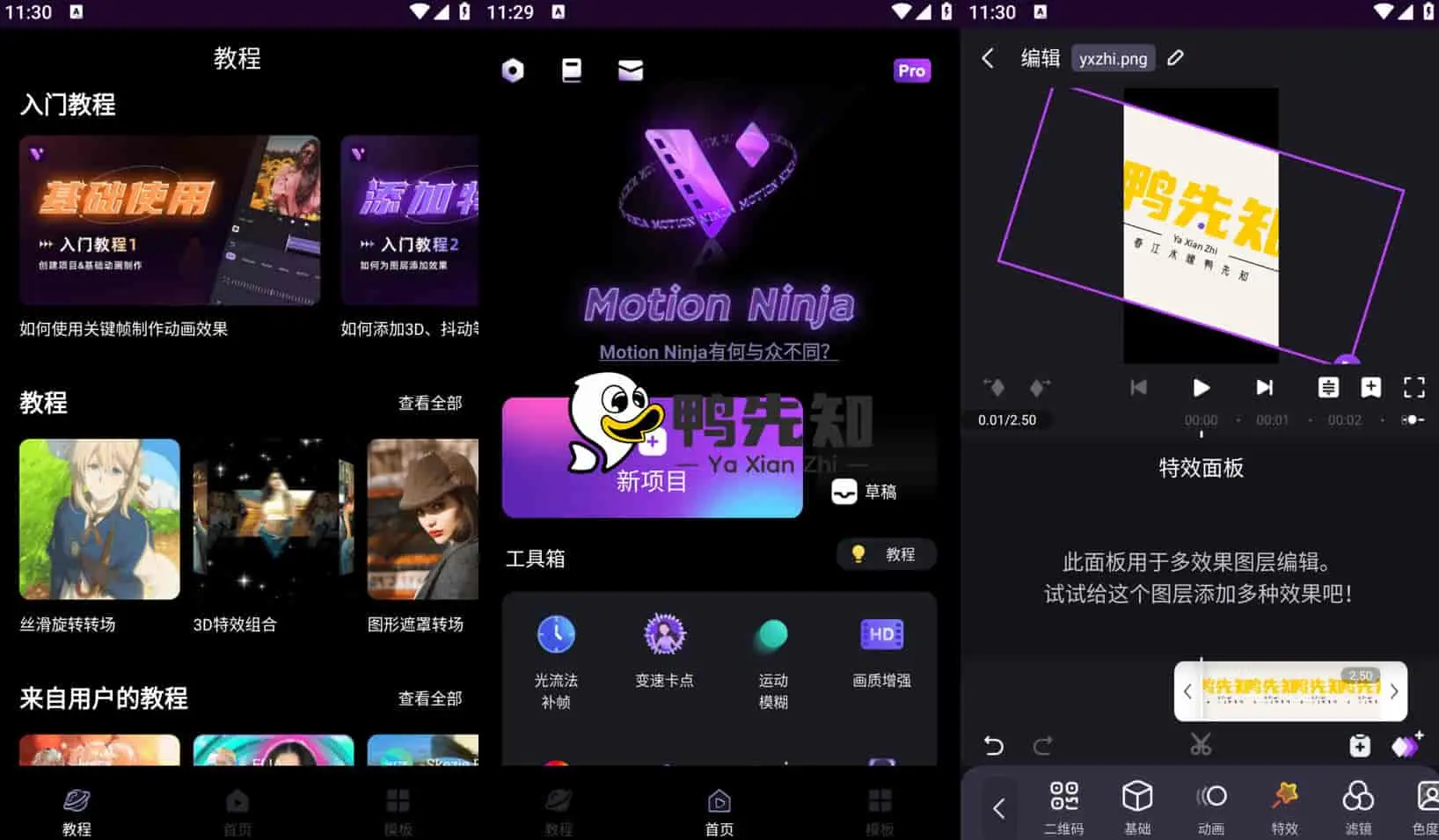Tap the purple rotate handle on preview frame
The height and width of the screenshot is (840, 1439).
click(1347, 360)
